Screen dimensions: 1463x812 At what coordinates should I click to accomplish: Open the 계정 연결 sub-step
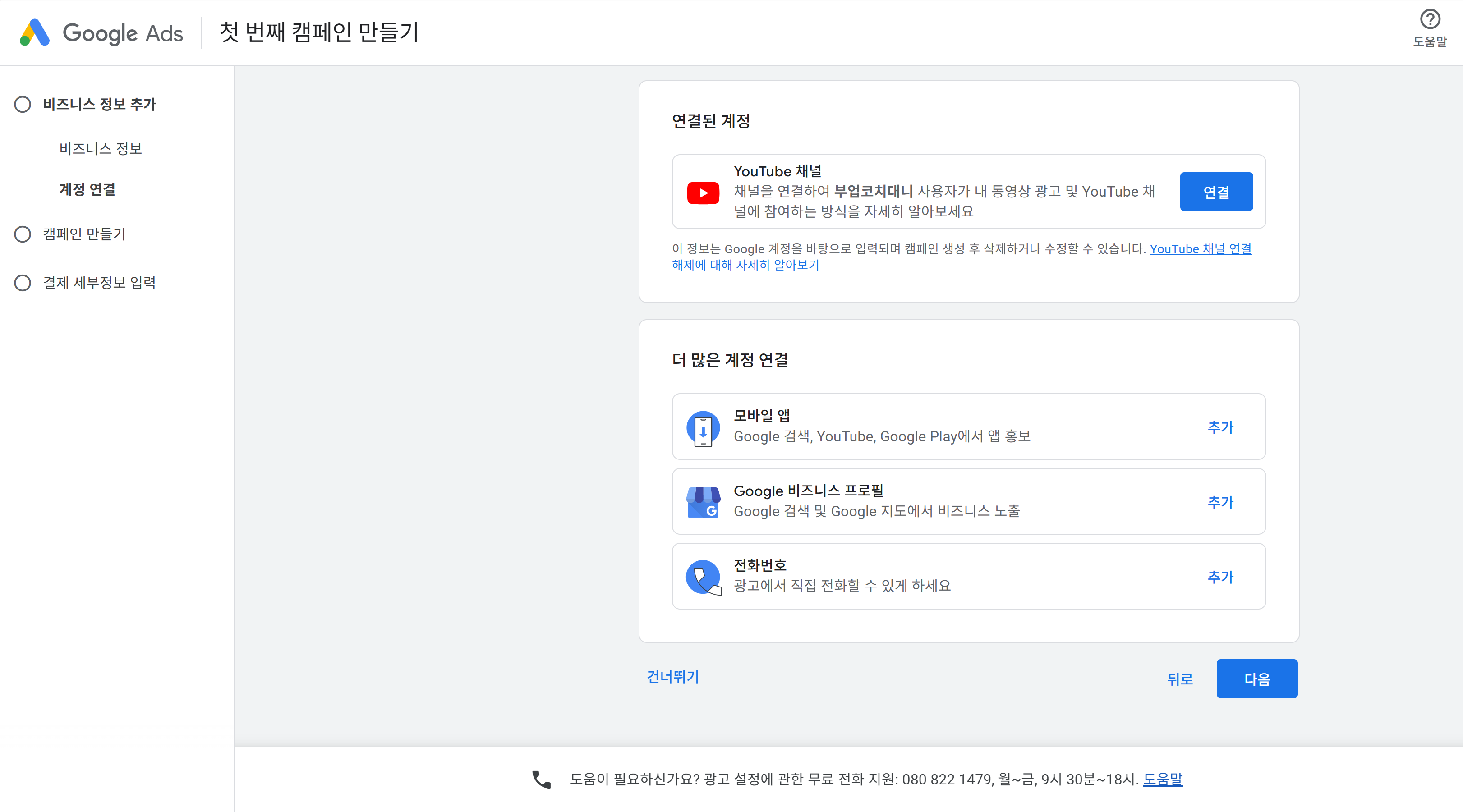coord(87,189)
